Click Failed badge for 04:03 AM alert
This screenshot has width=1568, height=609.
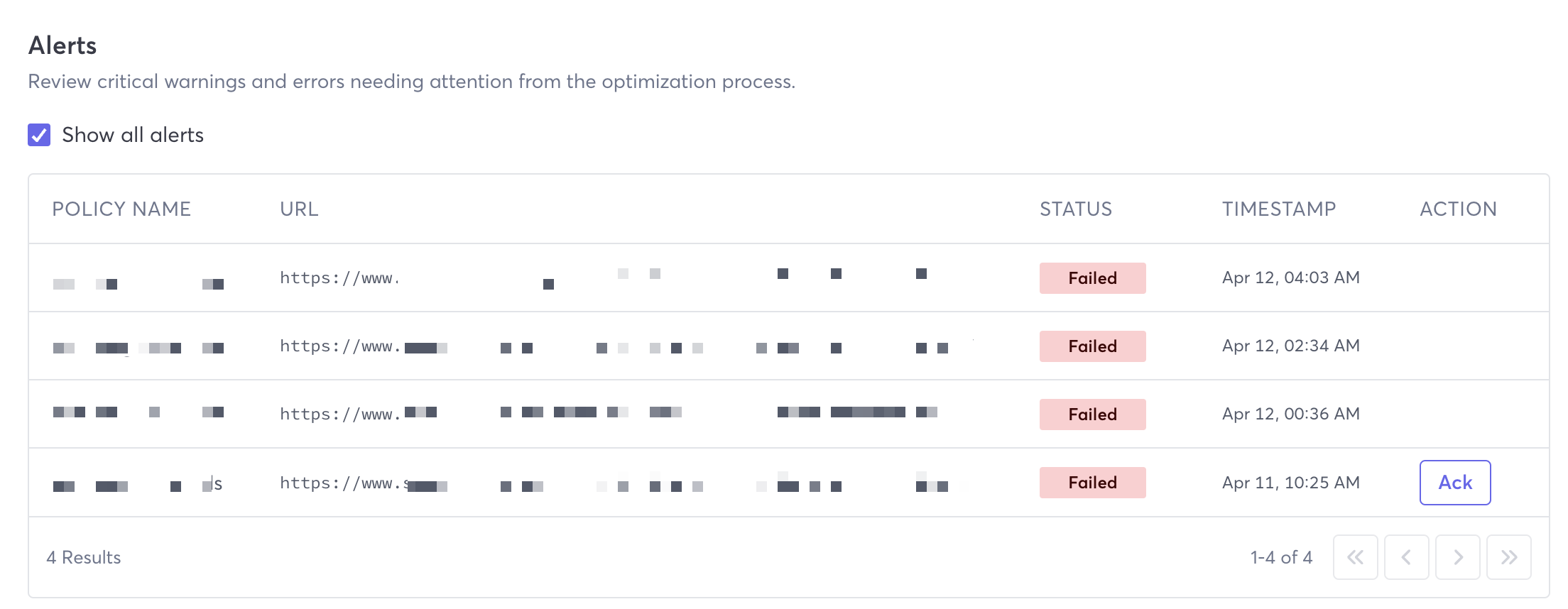tap(1092, 278)
